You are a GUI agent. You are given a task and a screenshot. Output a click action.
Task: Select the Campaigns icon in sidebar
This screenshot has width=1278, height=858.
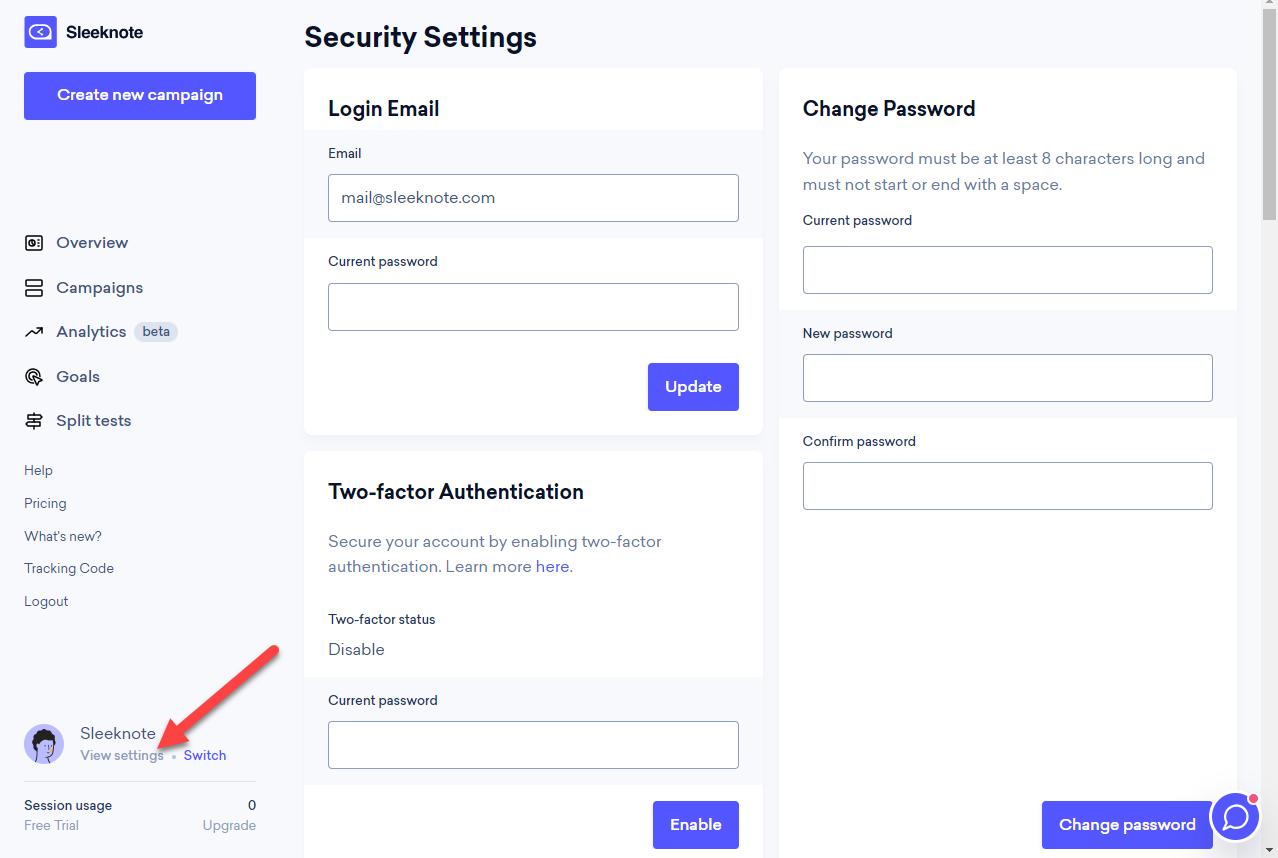[x=34, y=288]
